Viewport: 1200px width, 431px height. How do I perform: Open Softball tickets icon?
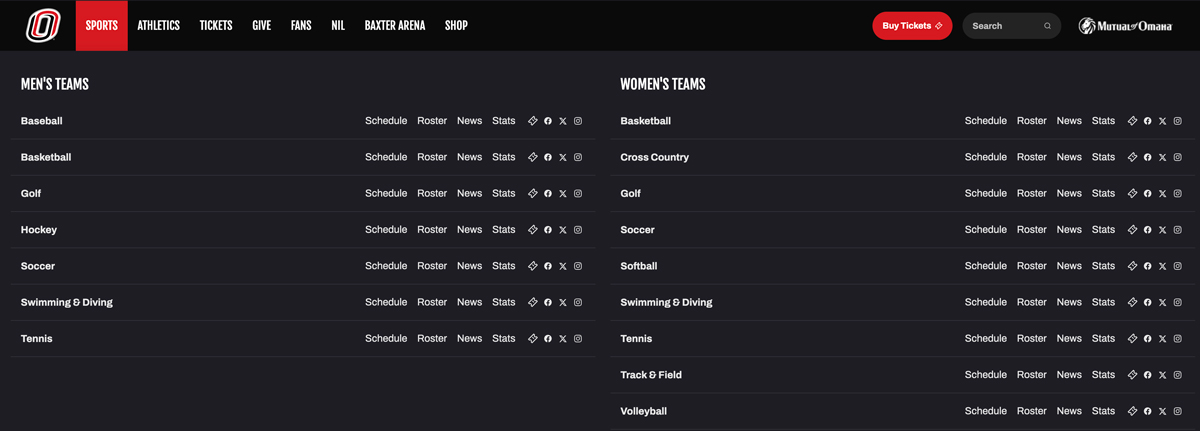(1132, 266)
